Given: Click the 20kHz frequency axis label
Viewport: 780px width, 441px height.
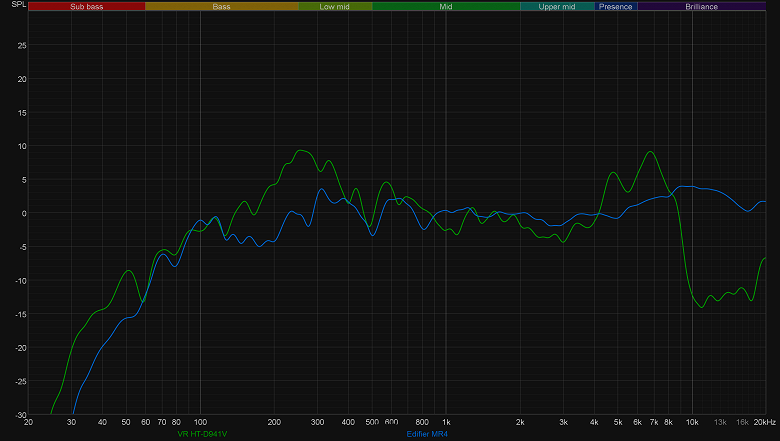Looking at the screenshot, I should [765, 422].
